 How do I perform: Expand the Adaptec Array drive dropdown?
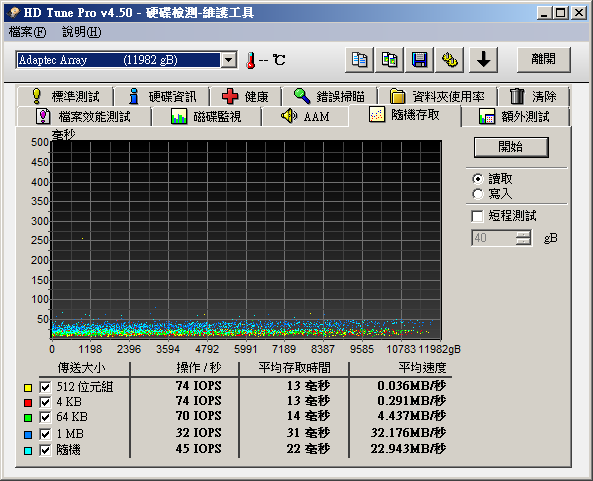coord(229,60)
